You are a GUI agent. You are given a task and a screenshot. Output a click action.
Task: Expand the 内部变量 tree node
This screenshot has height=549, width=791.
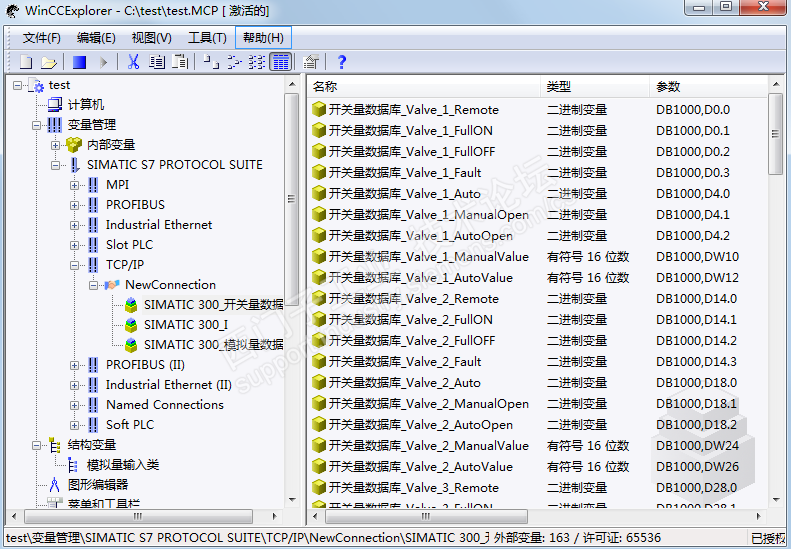click(55, 145)
